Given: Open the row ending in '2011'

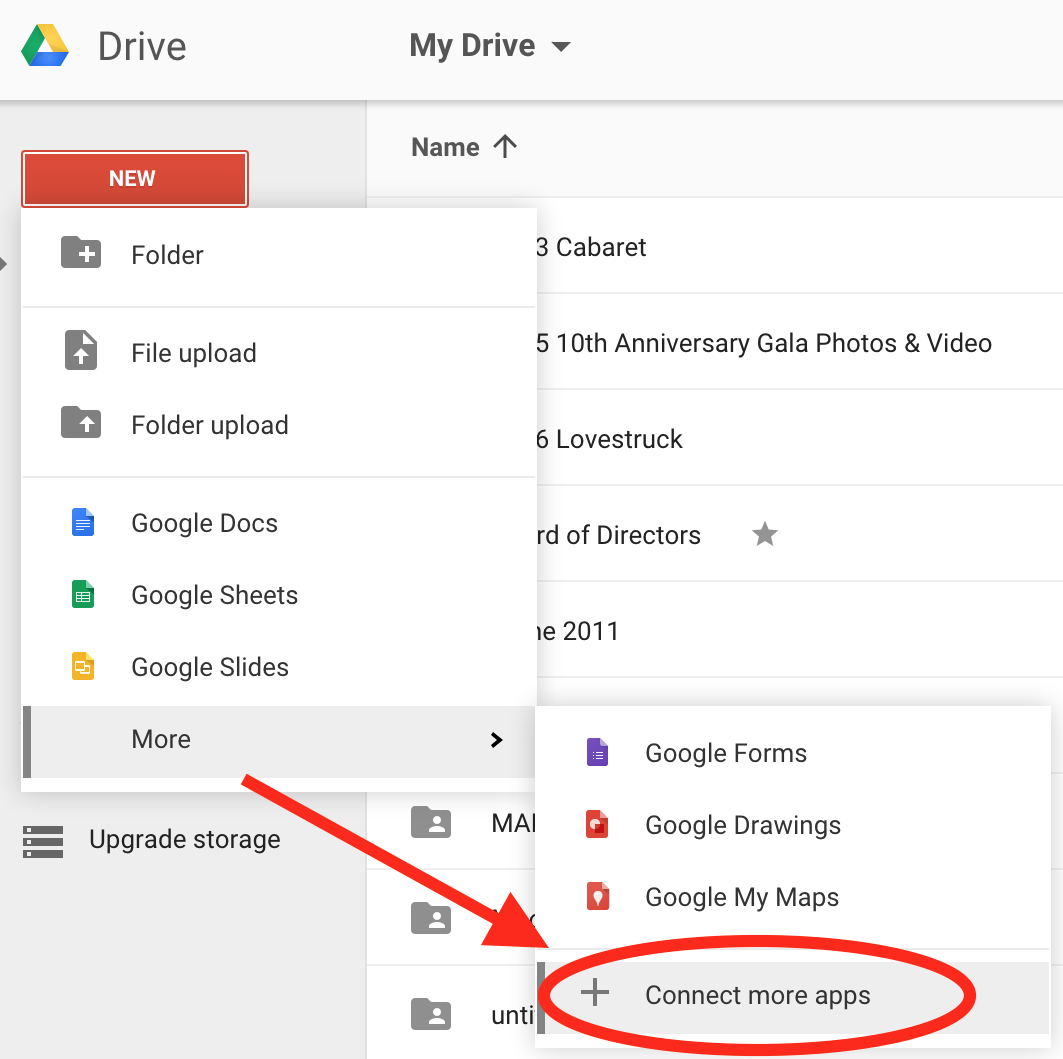Looking at the screenshot, I should click(x=800, y=630).
